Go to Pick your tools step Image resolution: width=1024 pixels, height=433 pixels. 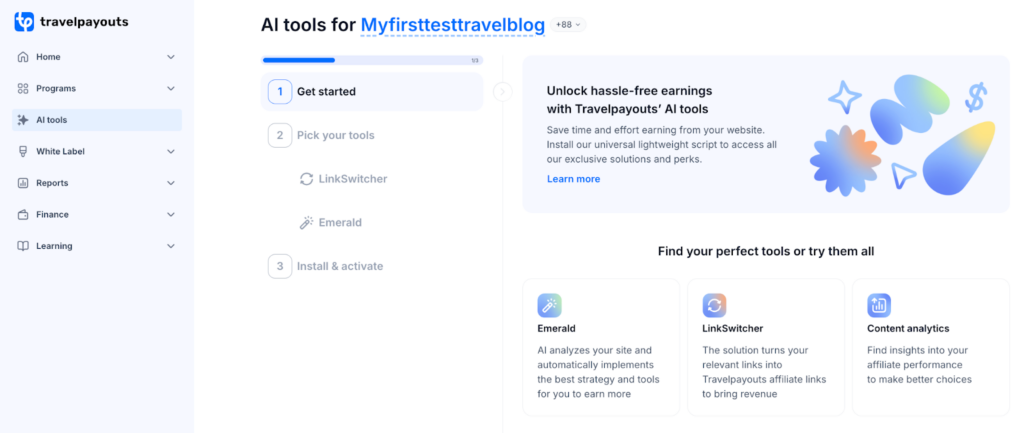335,135
